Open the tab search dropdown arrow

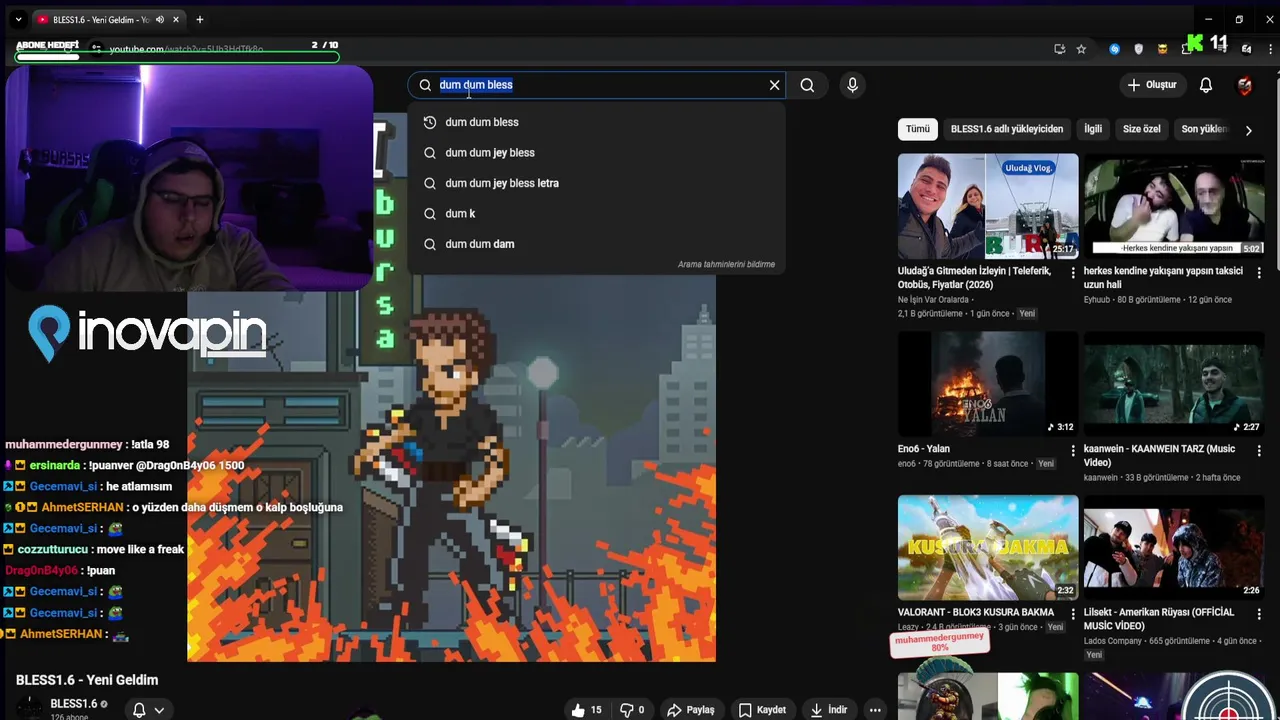[x=18, y=19]
